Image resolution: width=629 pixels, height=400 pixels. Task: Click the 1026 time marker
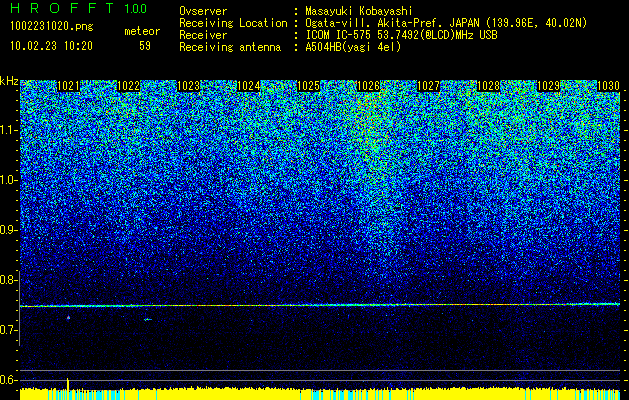pyautogui.click(x=368, y=86)
